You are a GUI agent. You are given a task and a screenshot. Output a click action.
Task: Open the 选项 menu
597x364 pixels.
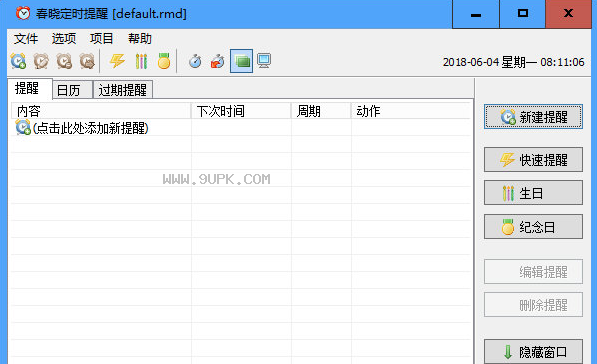(x=64, y=38)
